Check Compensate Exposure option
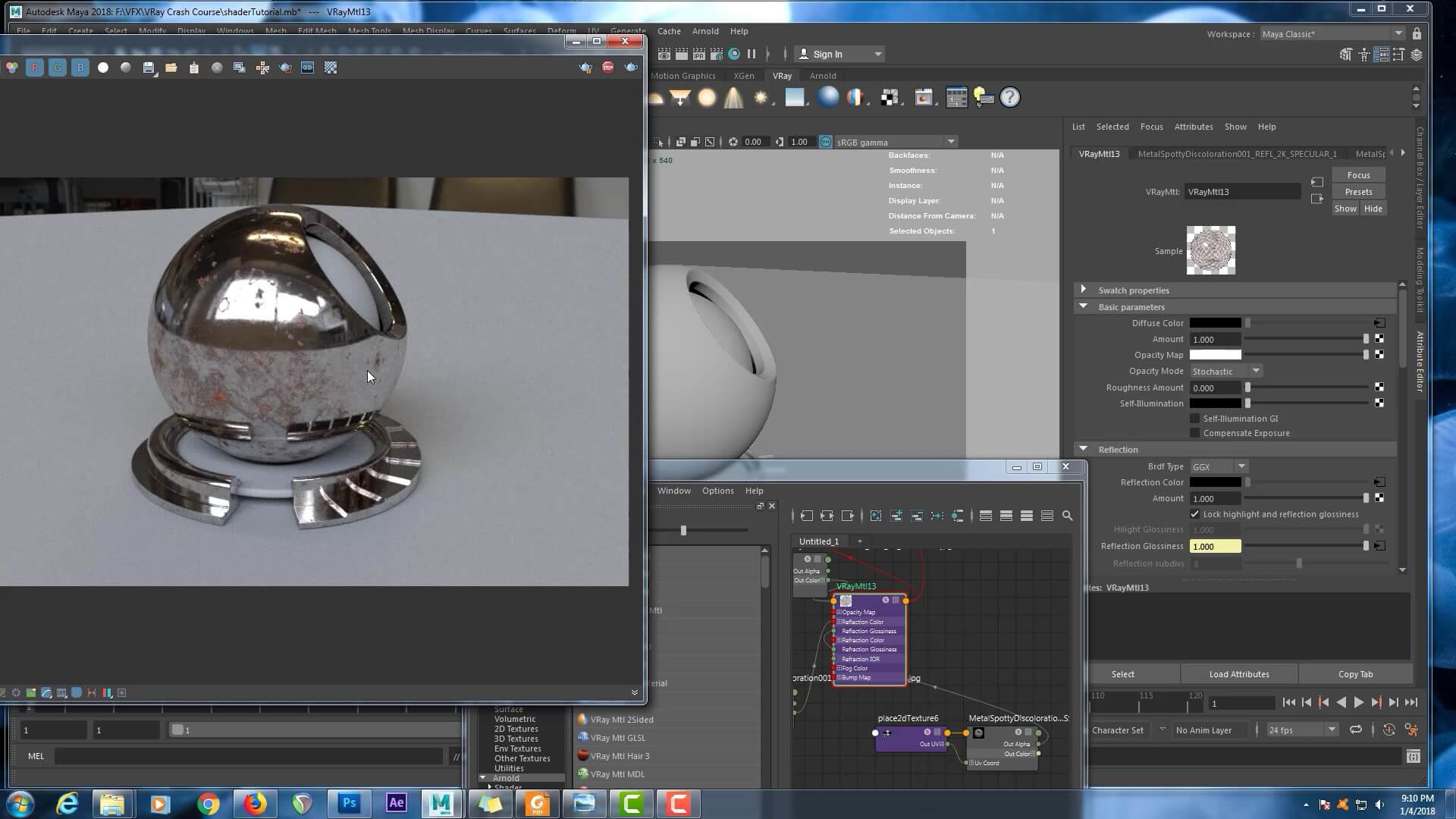The image size is (1456, 819). [x=1195, y=433]
